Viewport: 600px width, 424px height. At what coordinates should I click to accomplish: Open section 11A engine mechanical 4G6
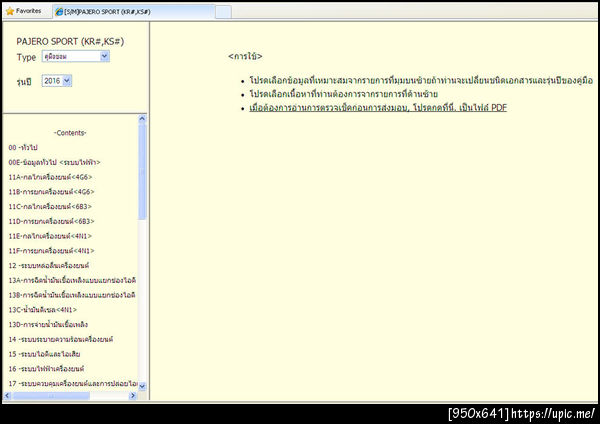tap(50, 177)
